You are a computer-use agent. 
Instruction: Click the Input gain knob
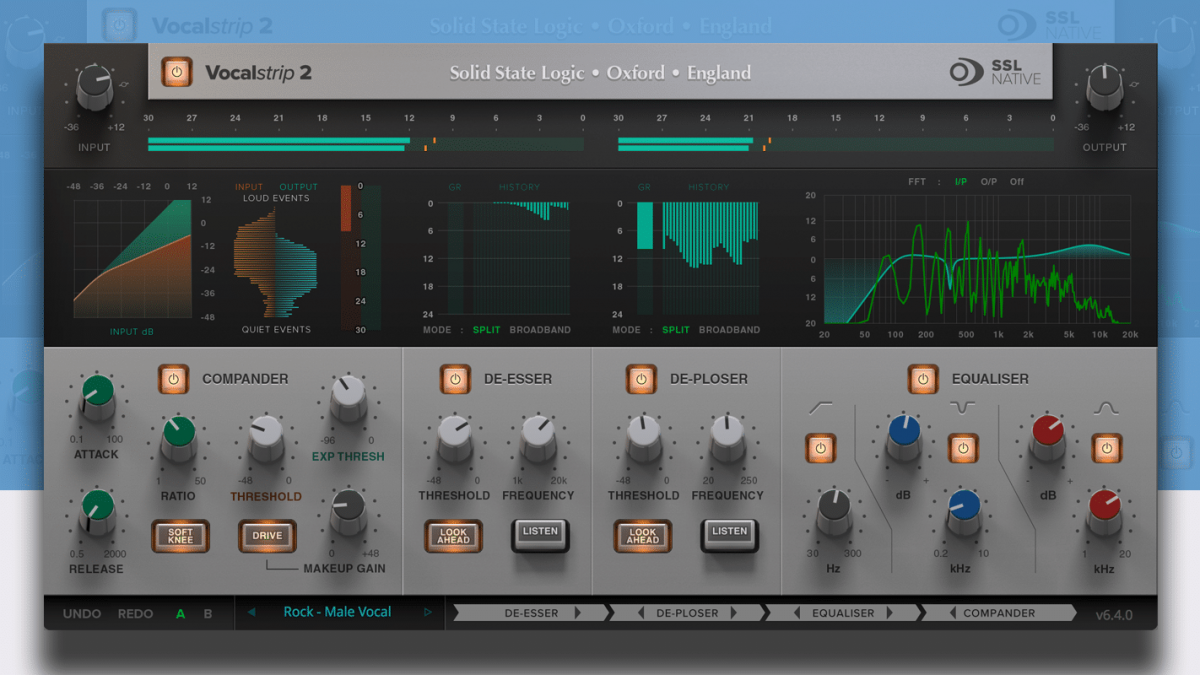click(95, 88)
